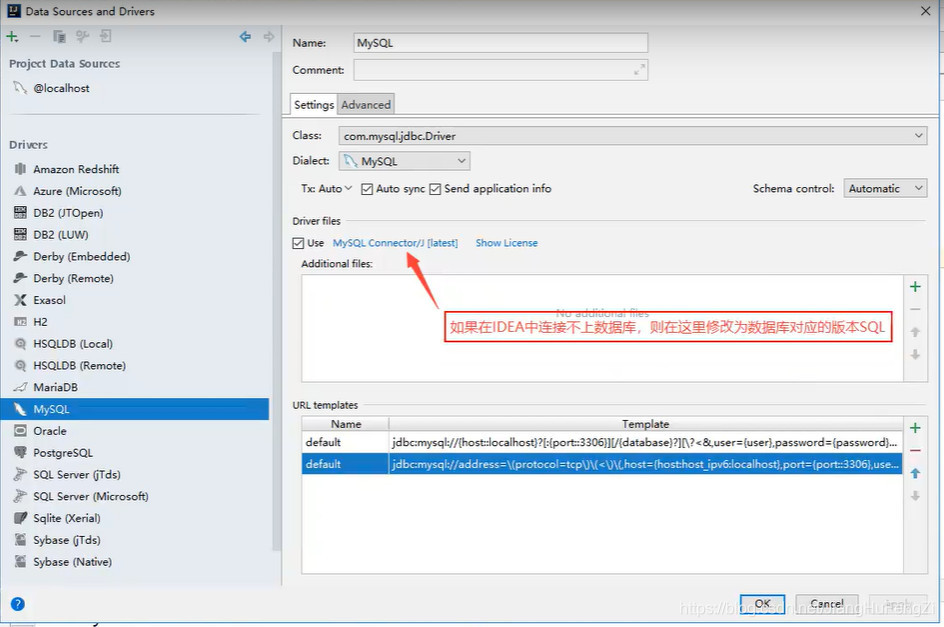Screen dimensions: 944x627
Task: Move additional file down arrow
Action: (x=915, y=355)
